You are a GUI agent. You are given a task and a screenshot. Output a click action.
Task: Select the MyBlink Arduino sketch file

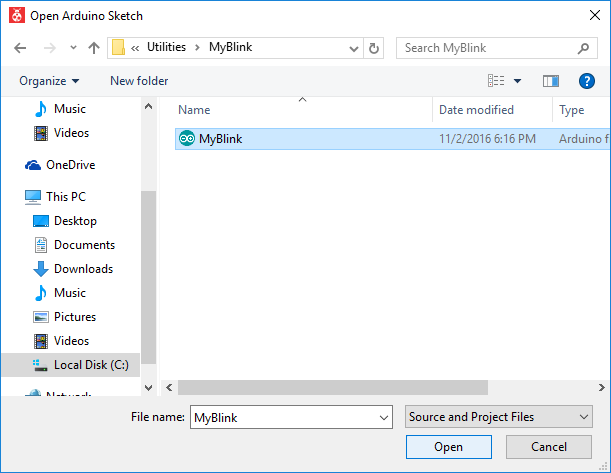tap(393, 139)
